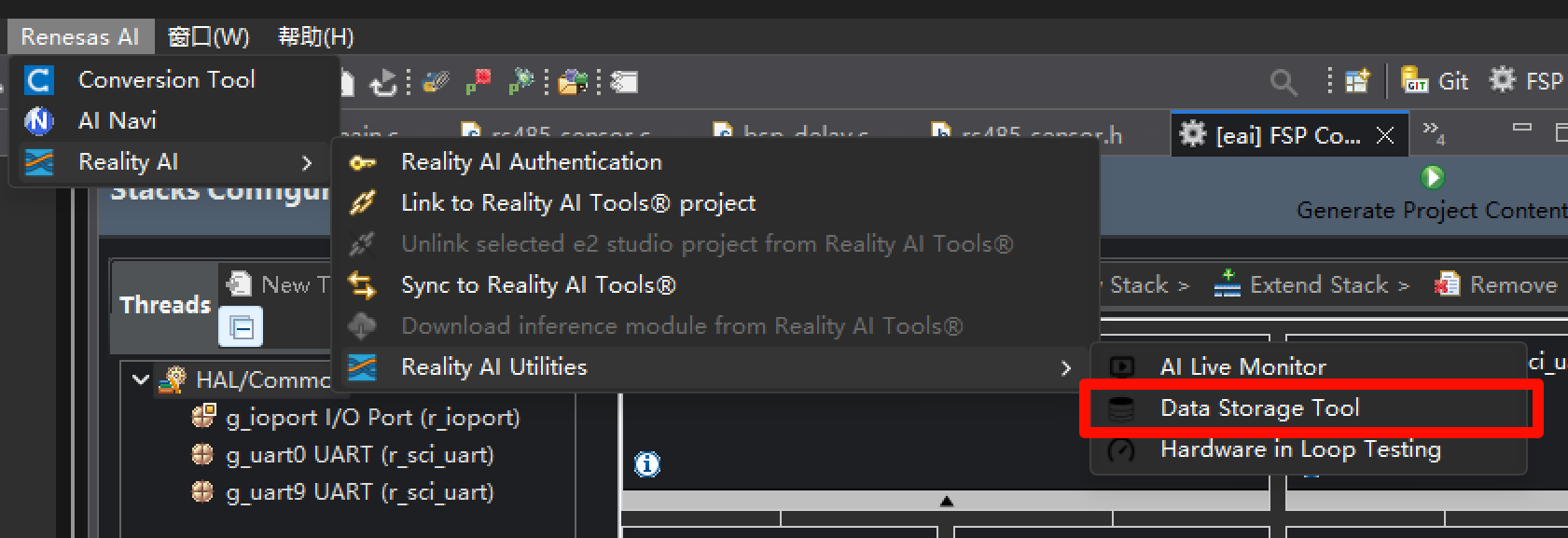Select g_ioport I/O Port (r_ioport)
The image size is (1568, 538).
[356, 418]
